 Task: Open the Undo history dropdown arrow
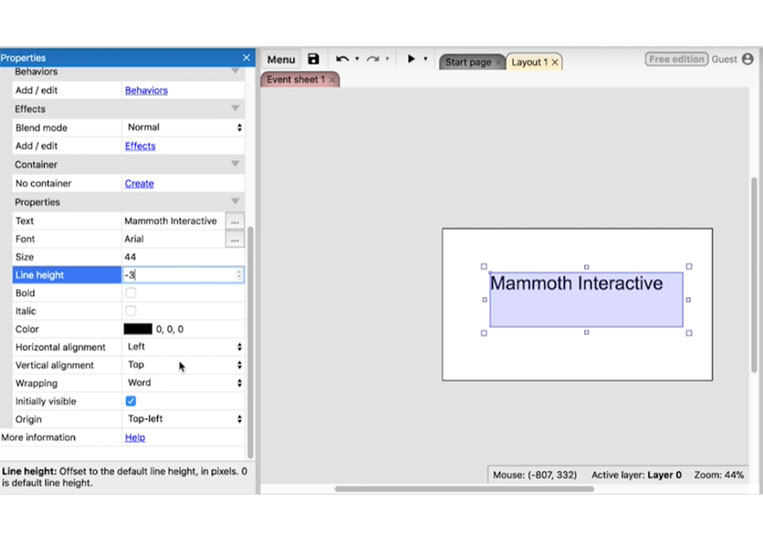(x=357, y=59)
